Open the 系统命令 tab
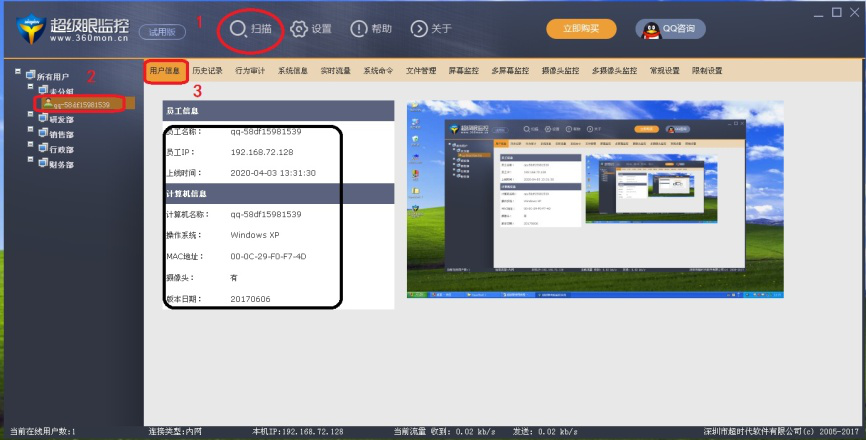The image size is (866, 440). tap(378, 71)
